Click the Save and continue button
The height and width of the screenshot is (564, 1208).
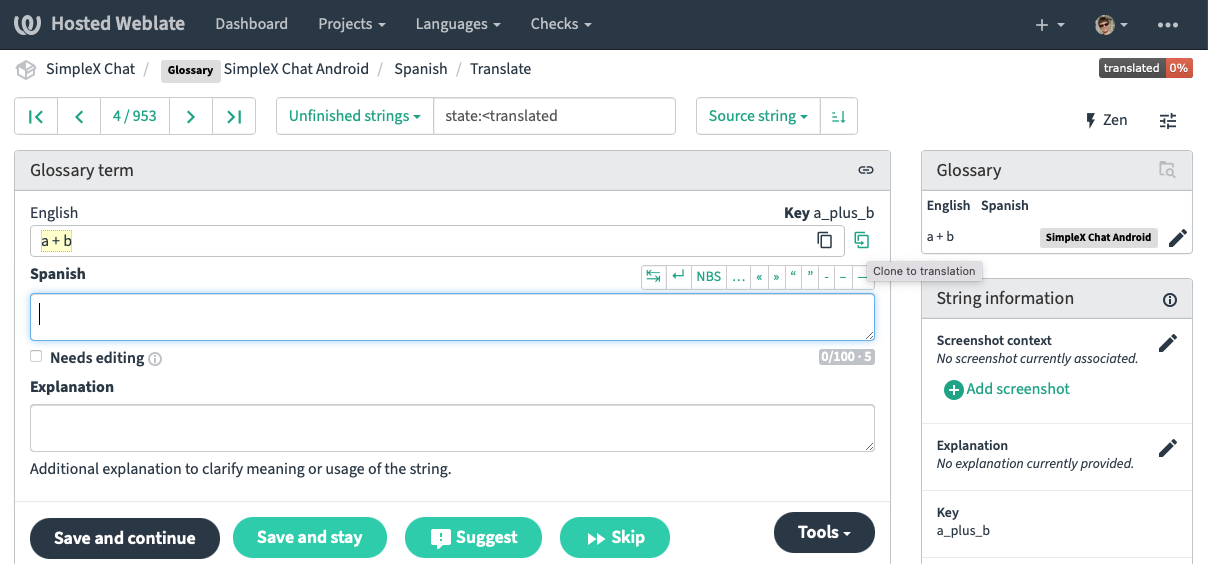click(125, 538)
